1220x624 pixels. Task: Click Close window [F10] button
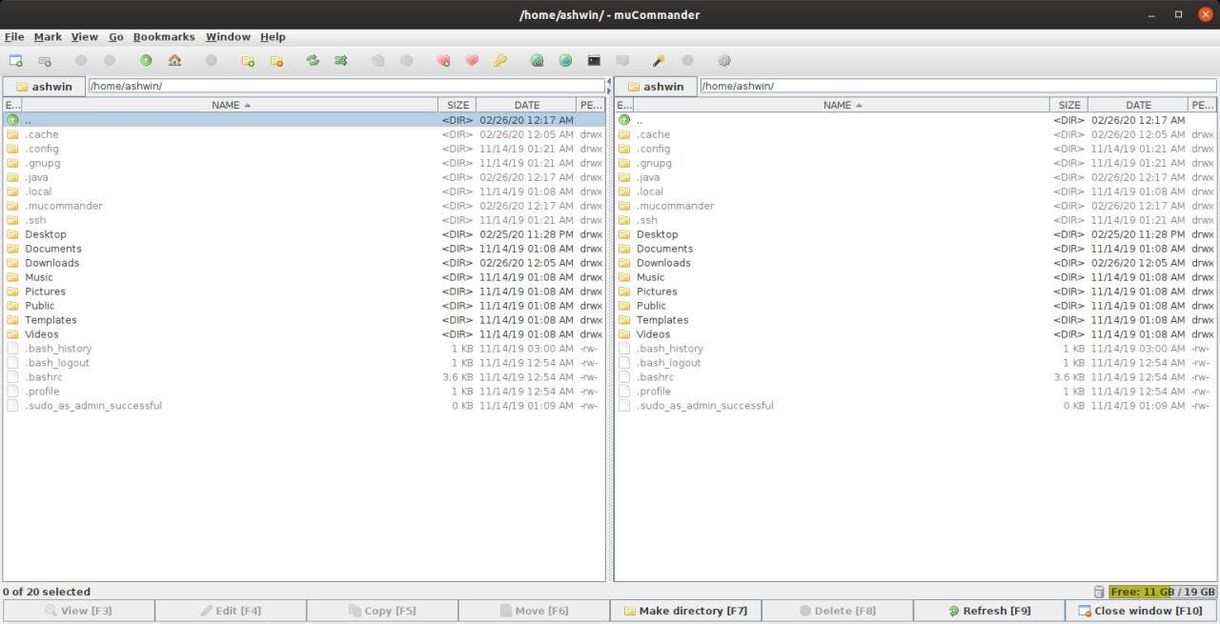click(1141, 611)
